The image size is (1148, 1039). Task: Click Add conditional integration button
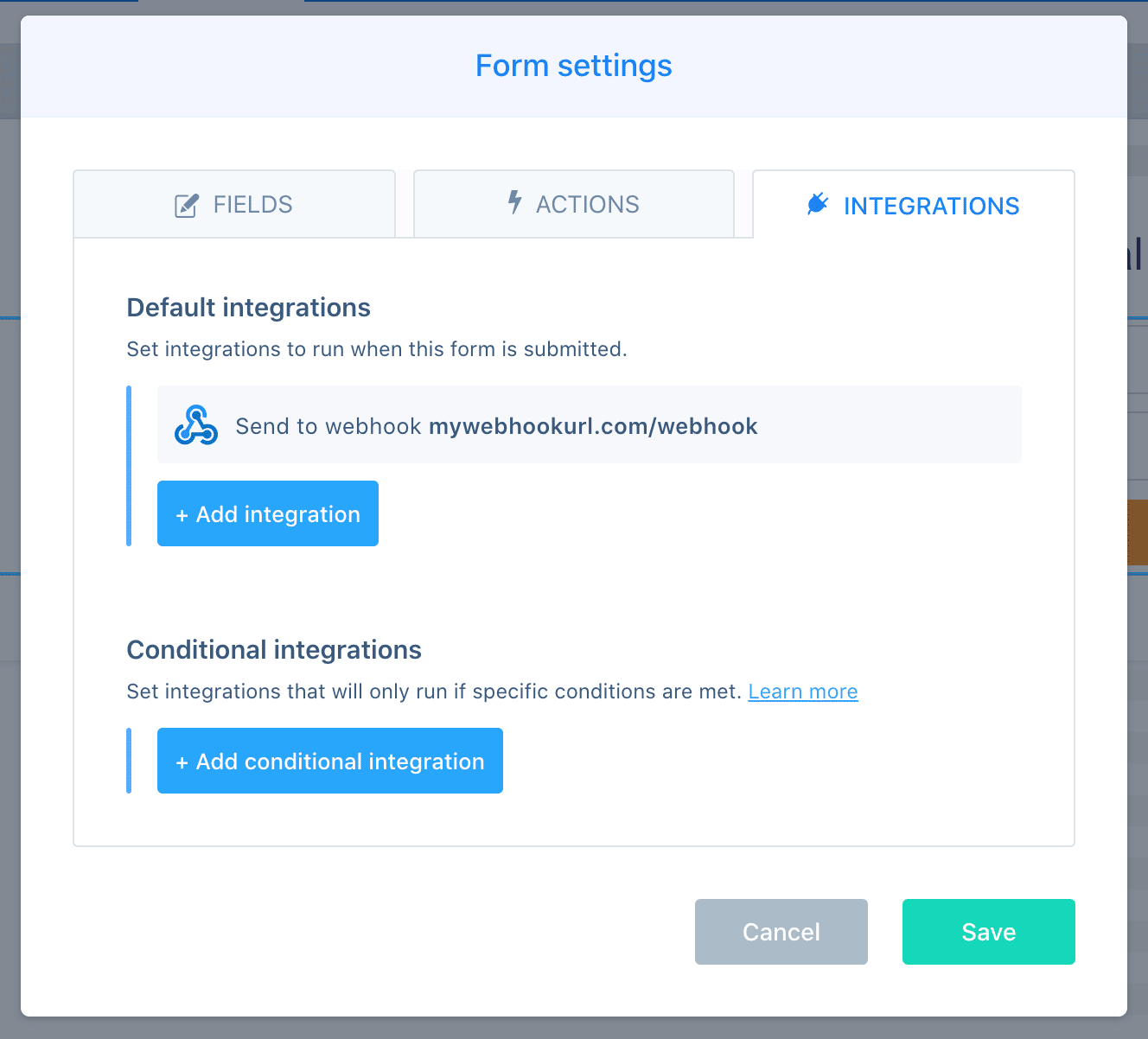pyautogui.click(x=330, y=761)
